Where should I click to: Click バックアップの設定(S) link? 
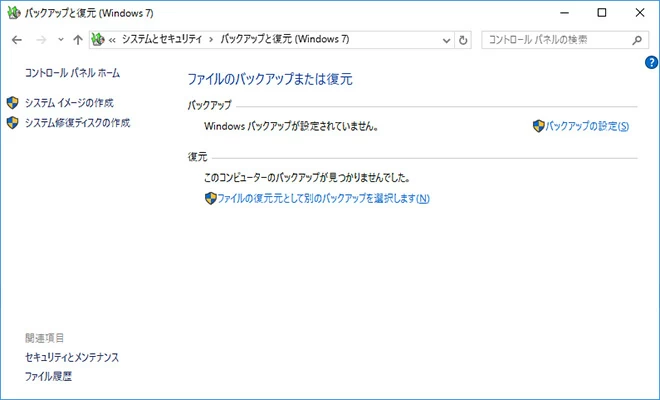coord(587,126)
